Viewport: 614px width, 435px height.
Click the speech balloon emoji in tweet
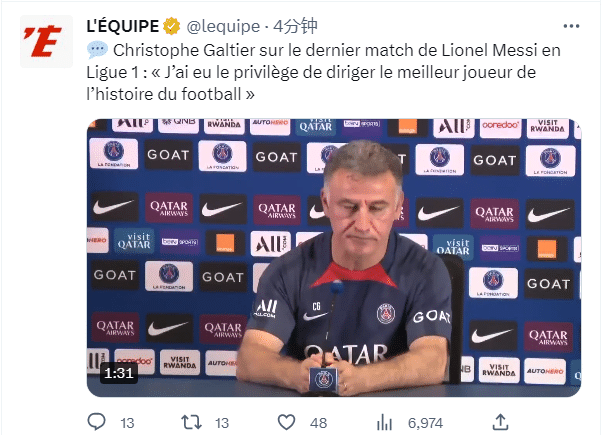coord(96,50)
